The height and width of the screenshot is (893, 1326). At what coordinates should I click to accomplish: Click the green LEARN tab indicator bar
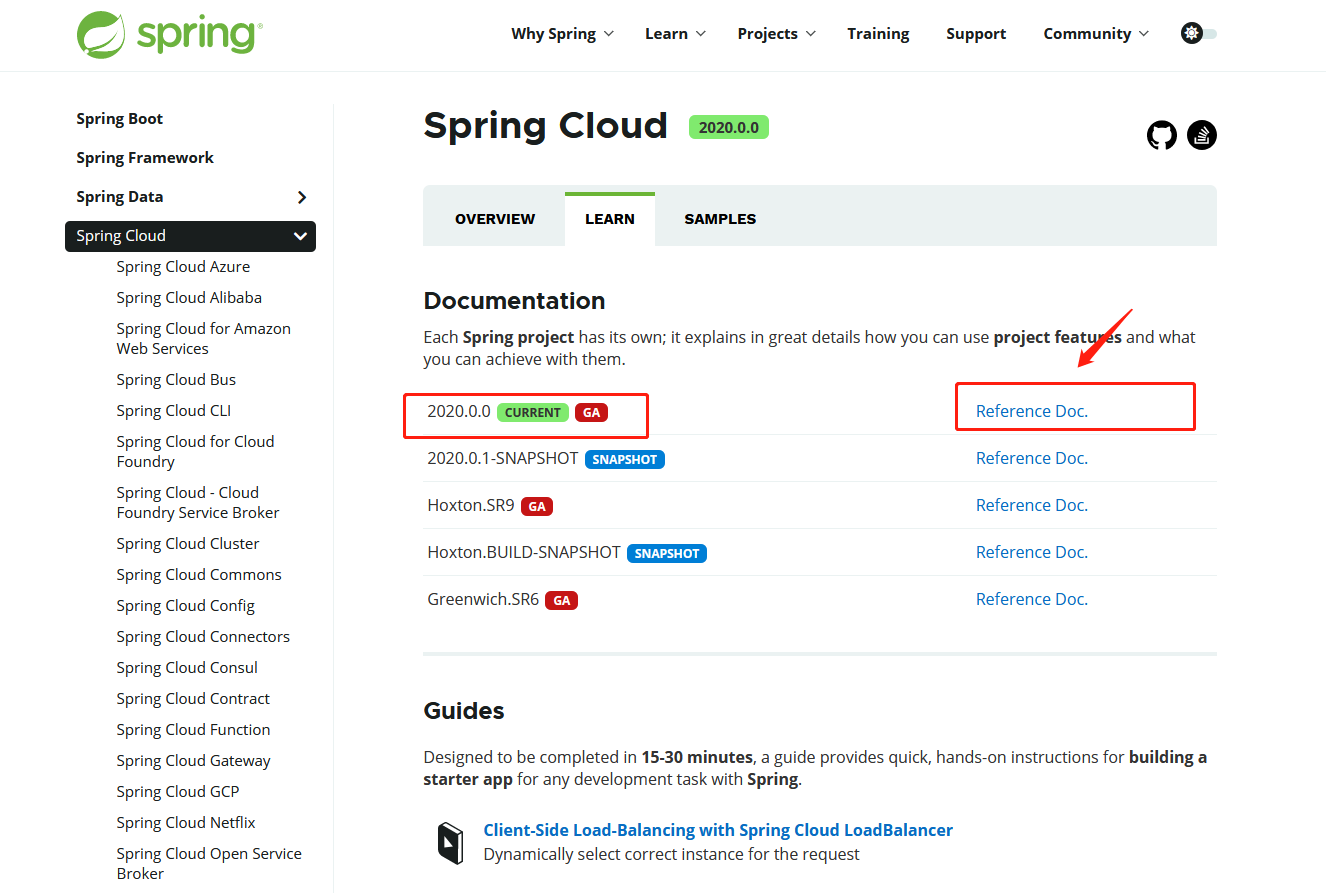(609, 190)
